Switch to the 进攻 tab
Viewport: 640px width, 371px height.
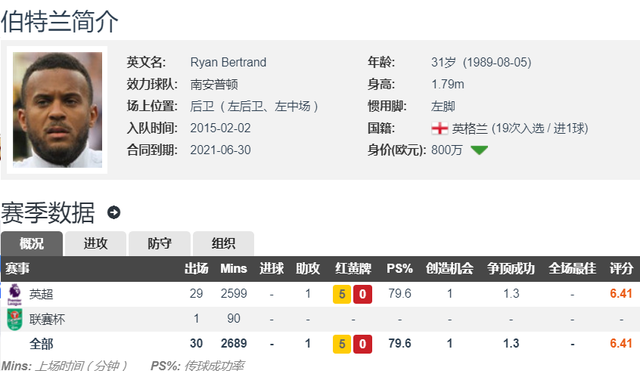click(x=96, y=244)
